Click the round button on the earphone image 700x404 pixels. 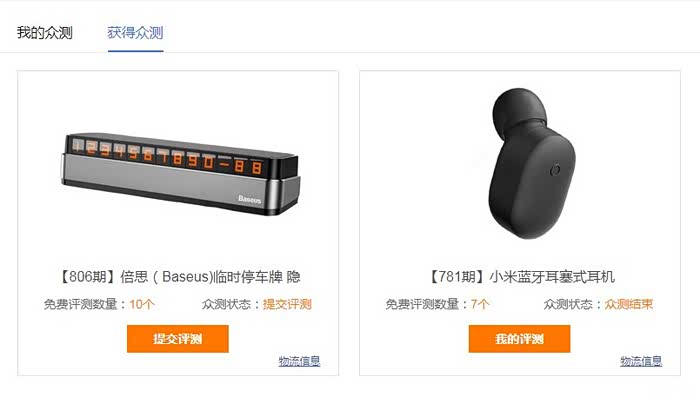[x=555, y=170]
